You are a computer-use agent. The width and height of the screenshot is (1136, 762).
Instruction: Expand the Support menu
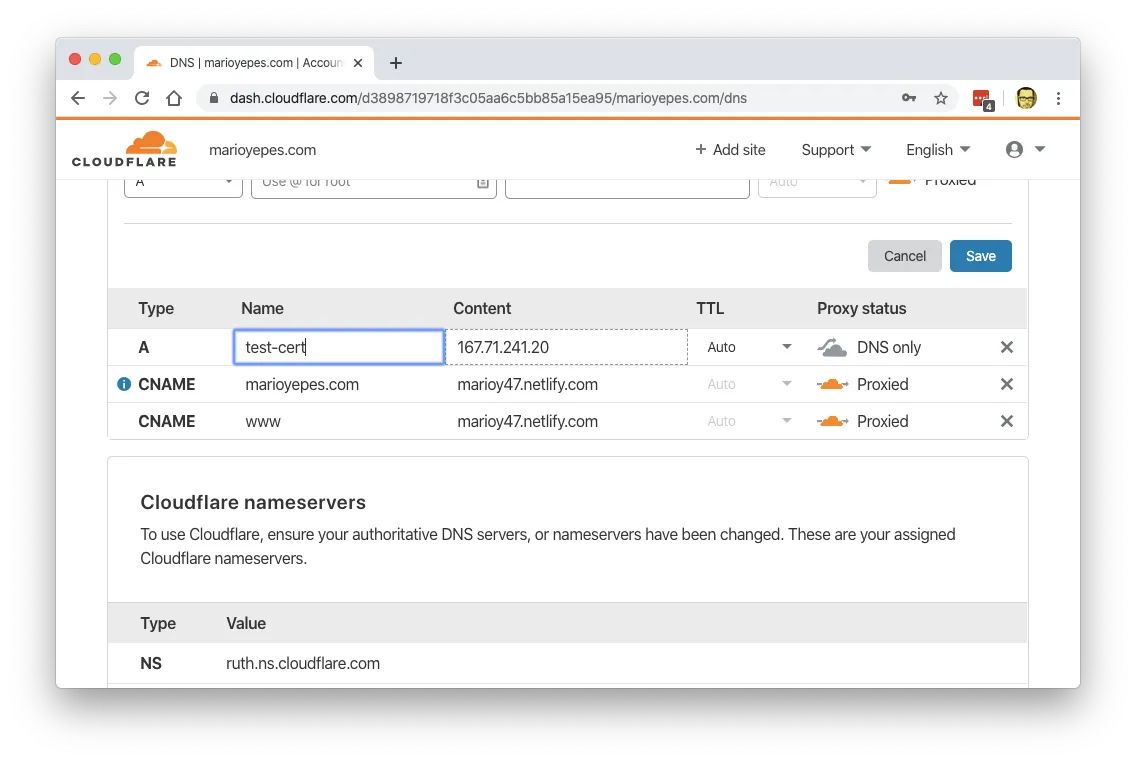tap(836, 149)
